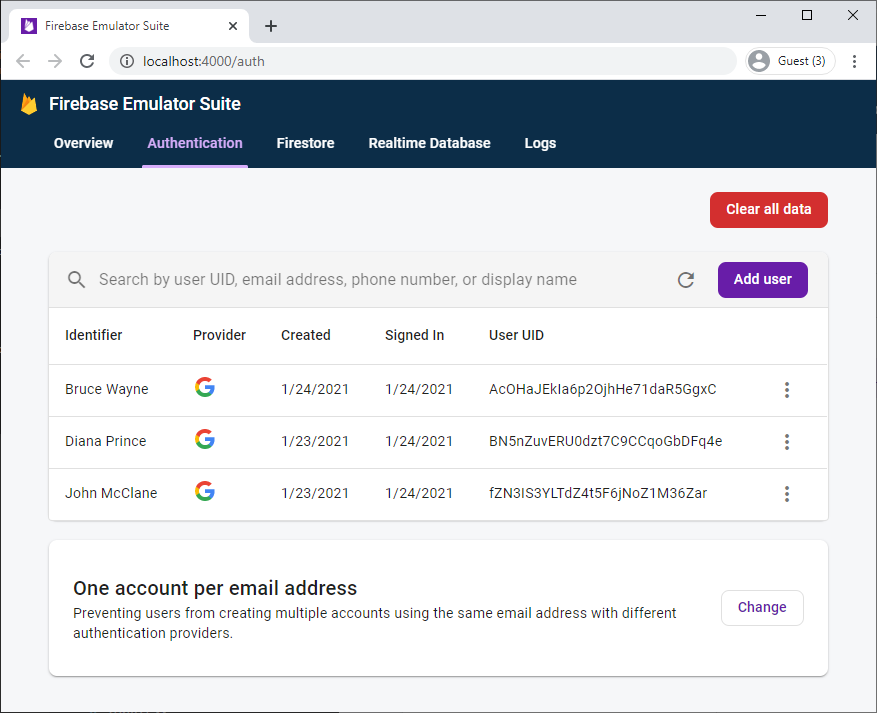The width and height of the screenshot is (877, 713).
Task: Click the Signed In column header
Action: point(414,335)
